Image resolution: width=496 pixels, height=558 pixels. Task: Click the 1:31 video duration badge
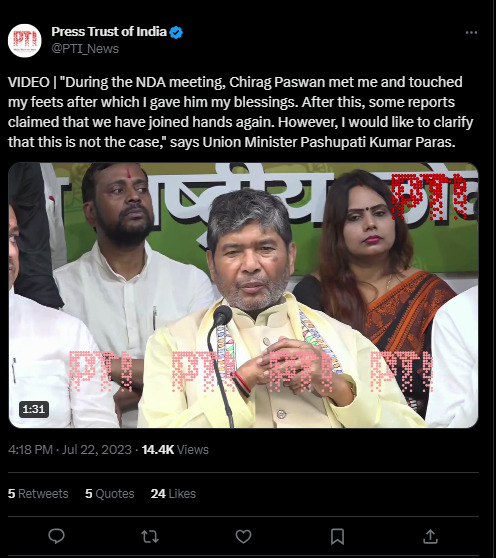pos(34,409)
